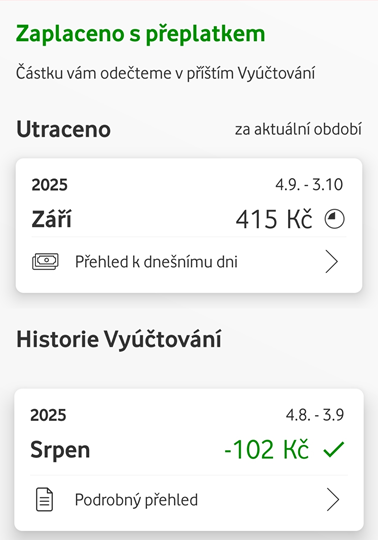
Task: Tap the cash banknote icon
Action: click(x=45, y=261)
